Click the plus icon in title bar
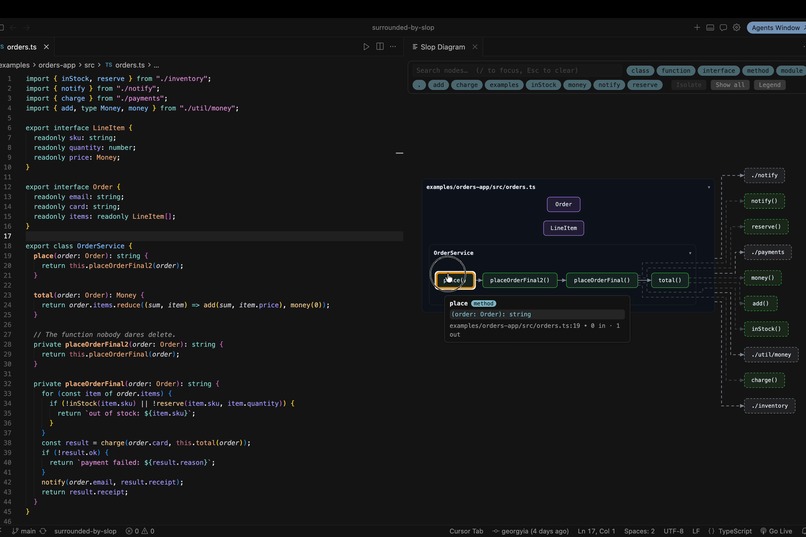The width and height of the screenshot is (806, 537). [x=697, y=28]
